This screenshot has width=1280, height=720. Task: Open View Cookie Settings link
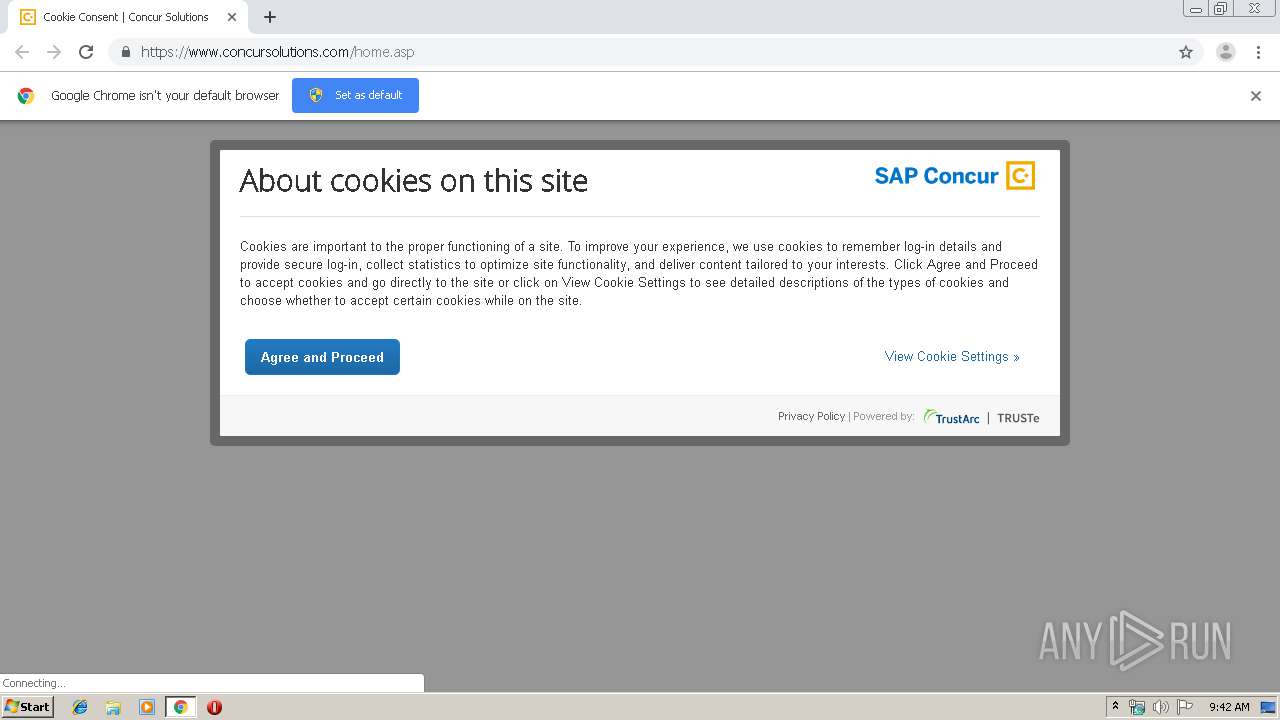click(952, 356)
